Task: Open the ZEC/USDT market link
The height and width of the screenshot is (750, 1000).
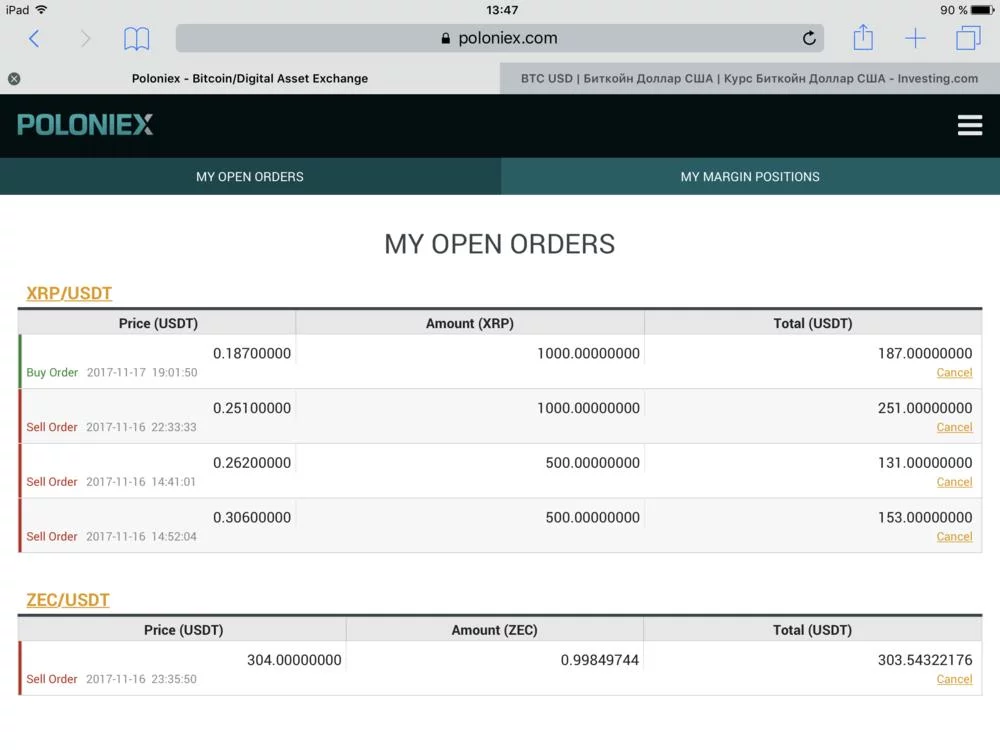Action: tap(68, 600)
